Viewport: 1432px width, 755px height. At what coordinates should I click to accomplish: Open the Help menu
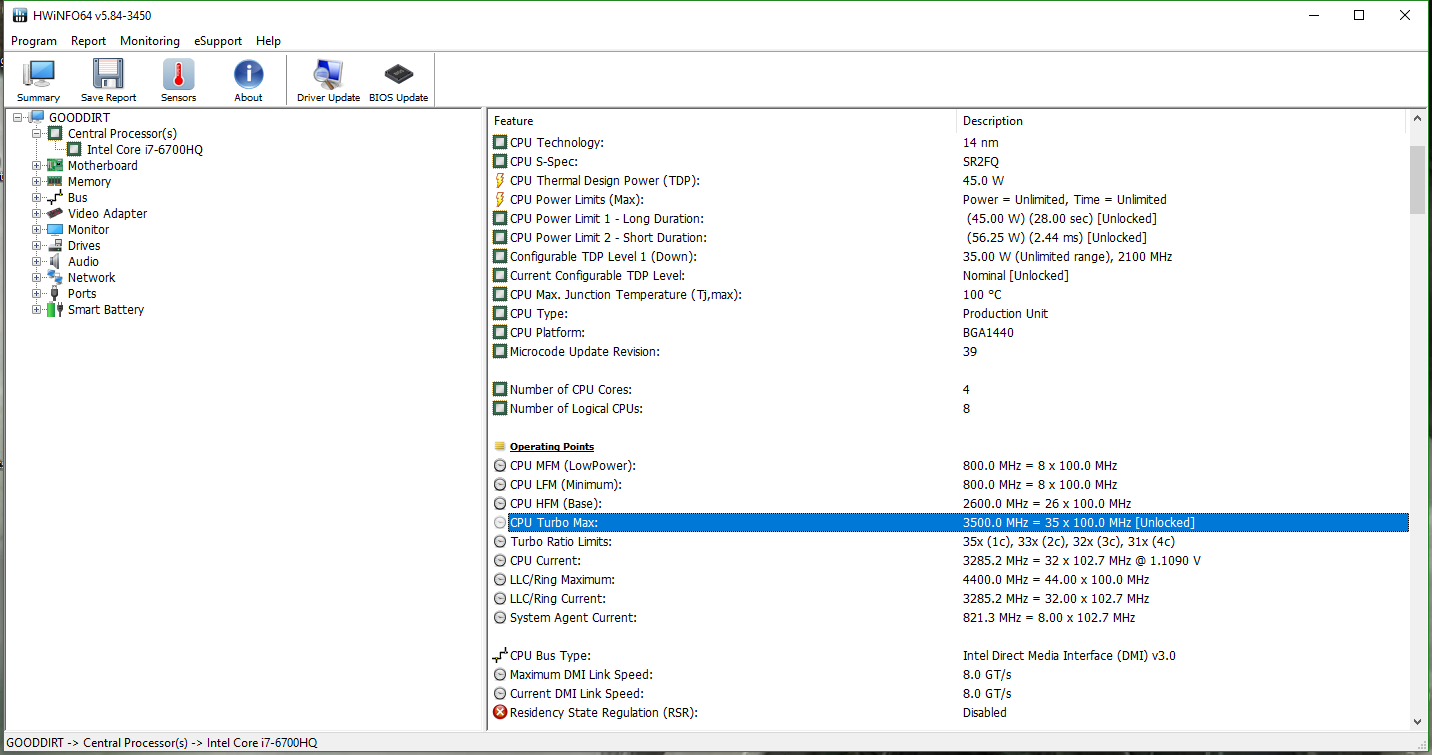[268, 41]
